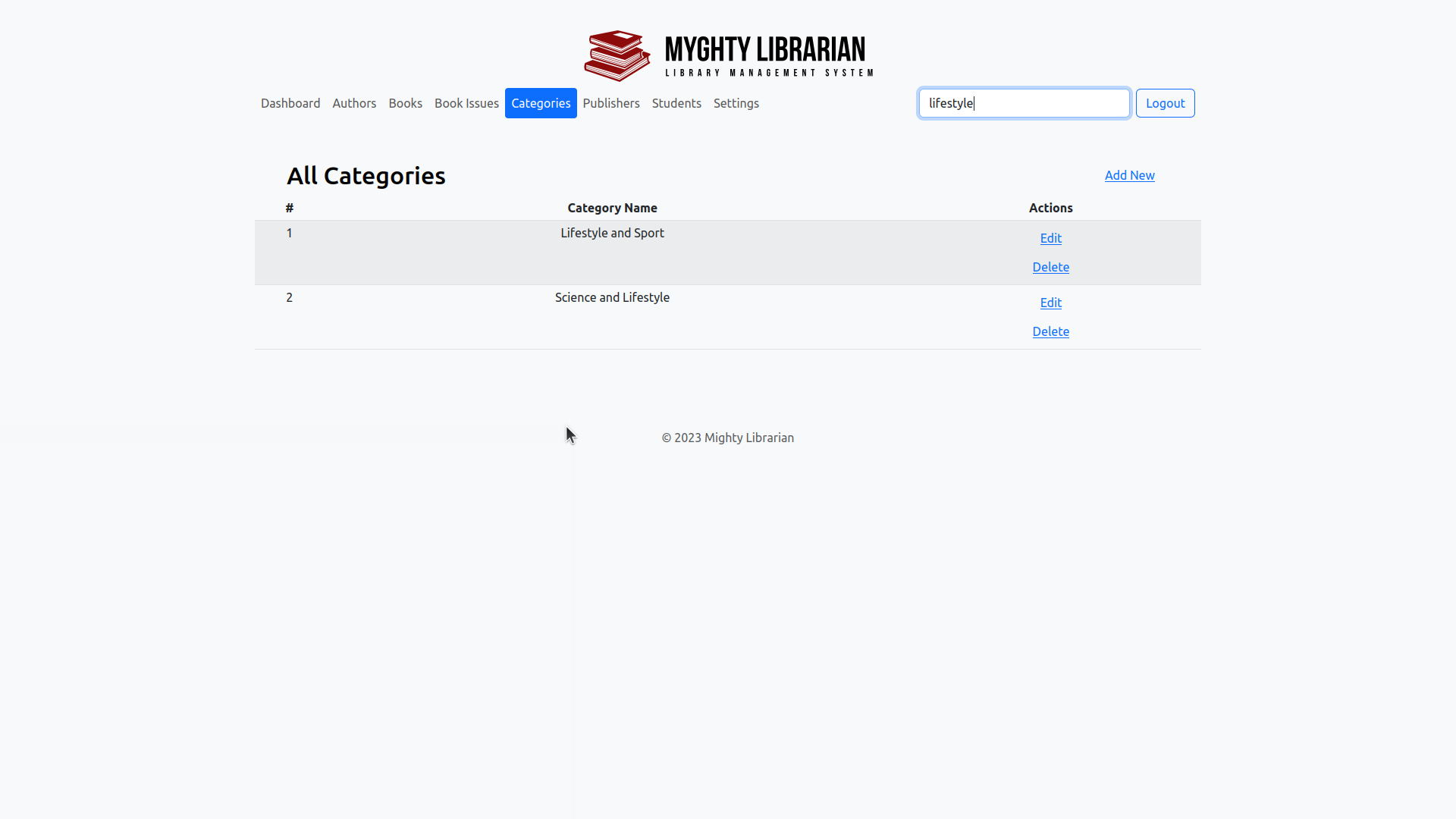Delete the Science and Lifestyle category
Image resolution: width=1456 pixels, height=819 pixels.
(x=1050, y=331)
